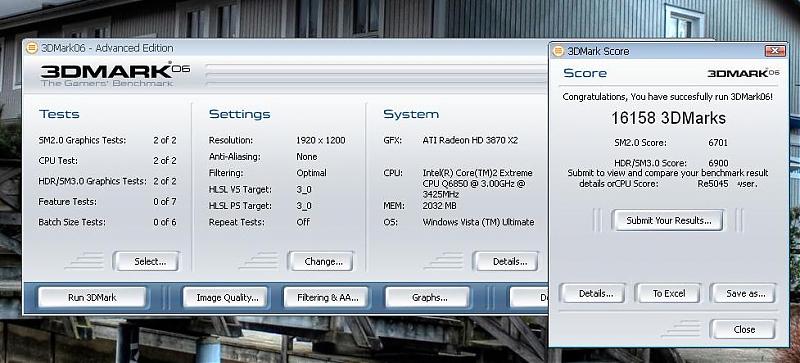Viewport: 800px width, 363px height.
Task: Click the 3DMark06 logo in main window
Action: click(x=115, y=75)
